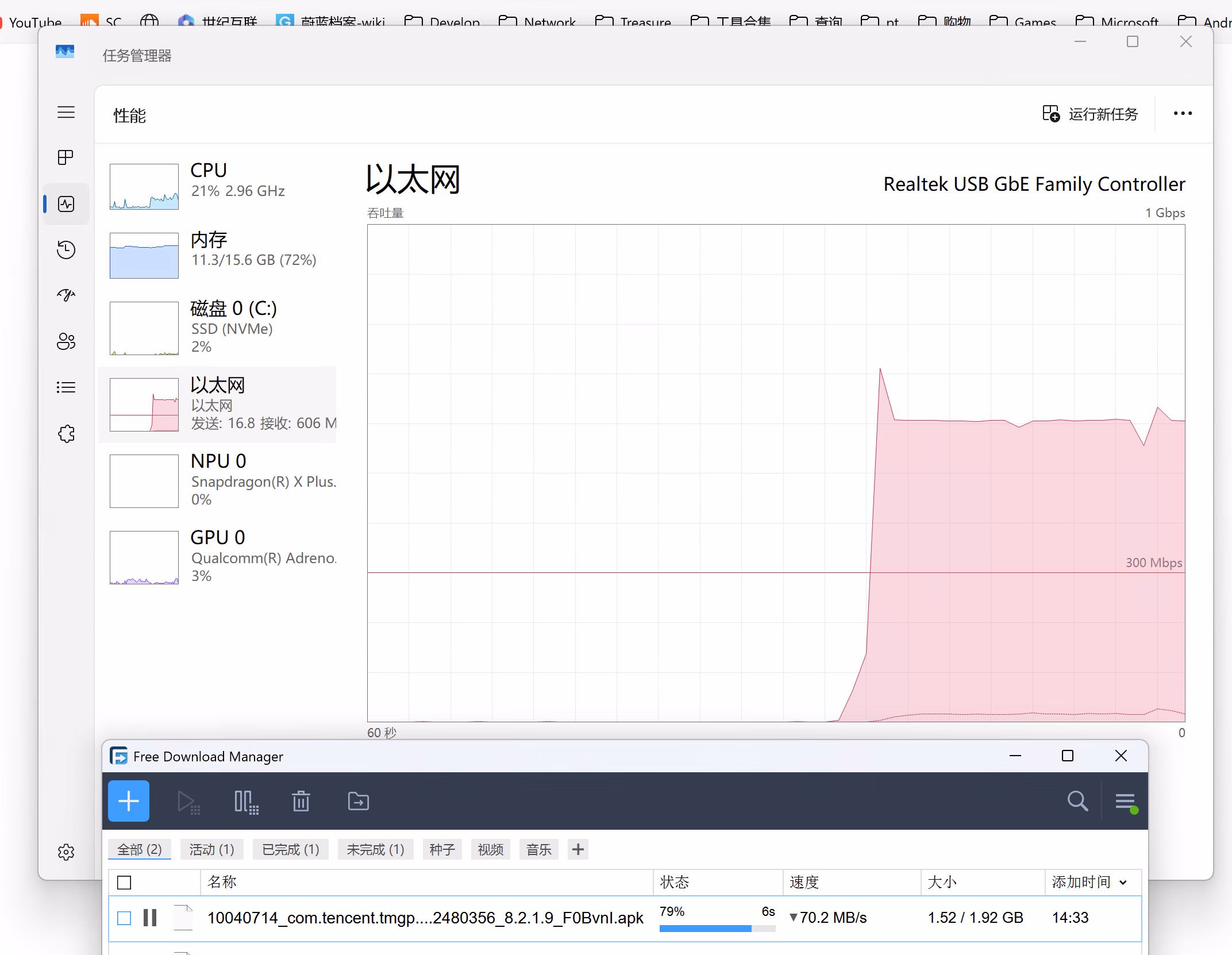
Task: Click 运行新任务 button
Action: click(x=1090, y=114)
